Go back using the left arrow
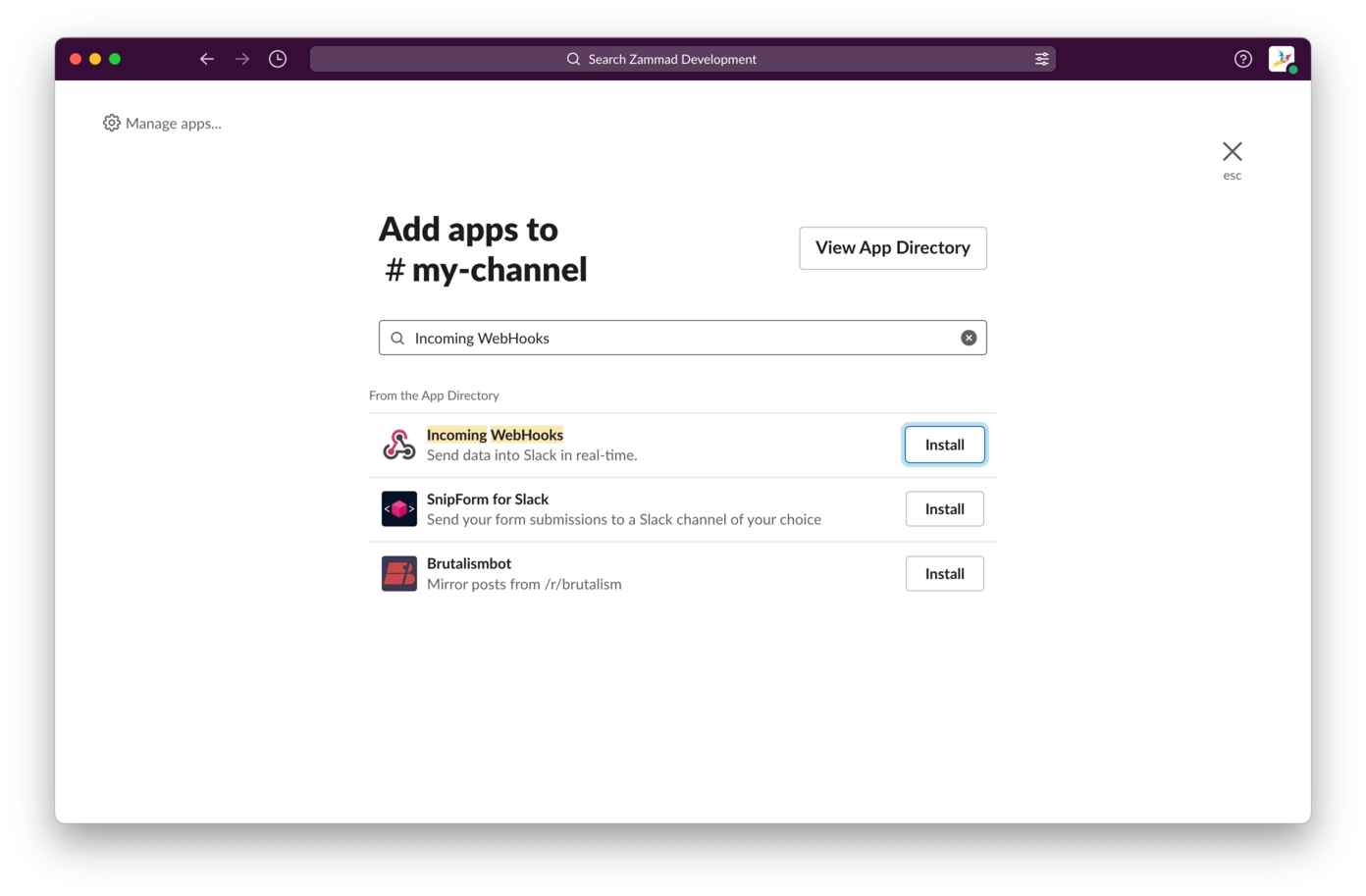The width and height of the screenshot is (1366, 896). tap(207, 59)
